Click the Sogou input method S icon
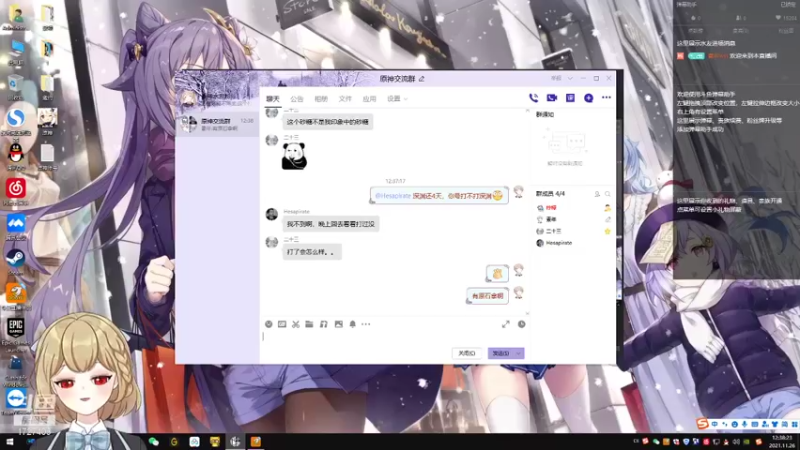 (703, 423)
